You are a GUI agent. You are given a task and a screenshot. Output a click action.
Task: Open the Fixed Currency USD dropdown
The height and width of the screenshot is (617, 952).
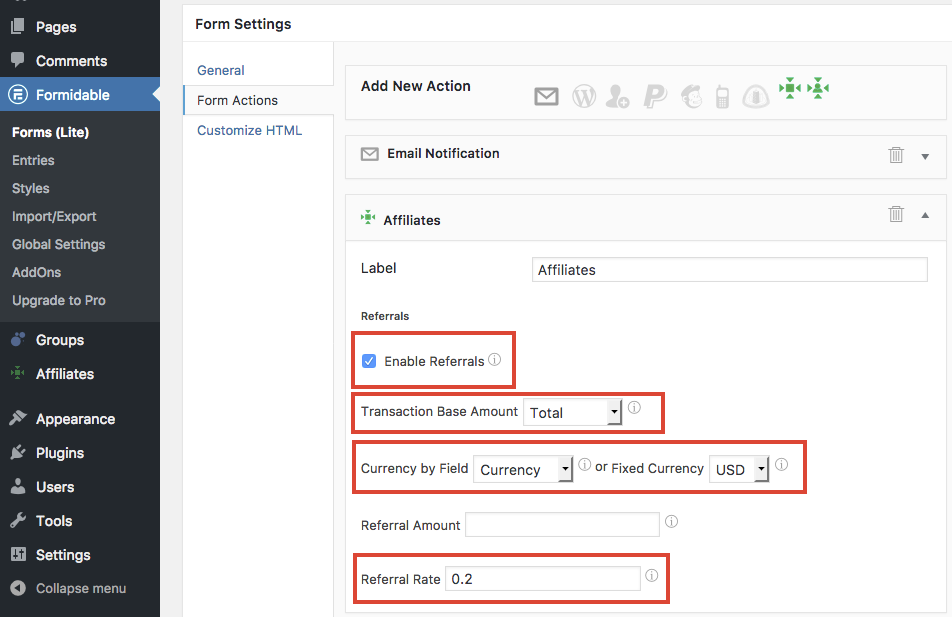click(739, 469)
